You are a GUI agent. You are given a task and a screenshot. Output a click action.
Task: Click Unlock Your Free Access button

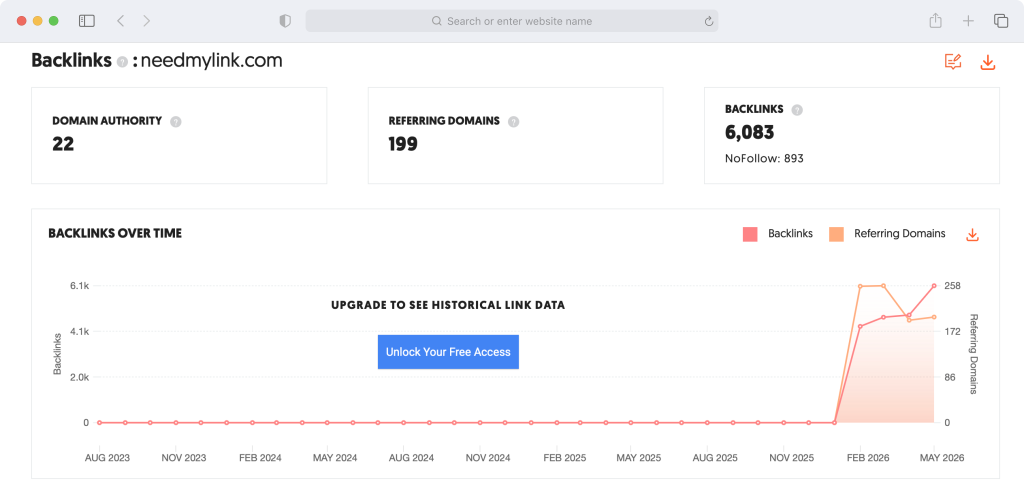point(448,352)
